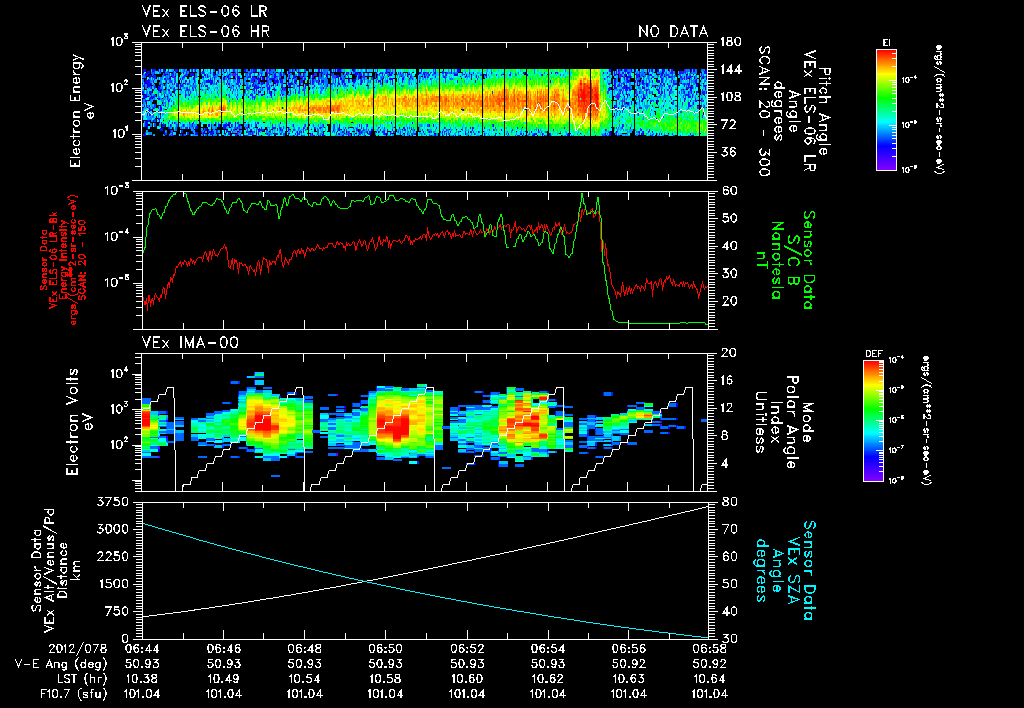Click the 750 altitude tick value
Viewport: 1024px width, 708px height.
point(116,611)
